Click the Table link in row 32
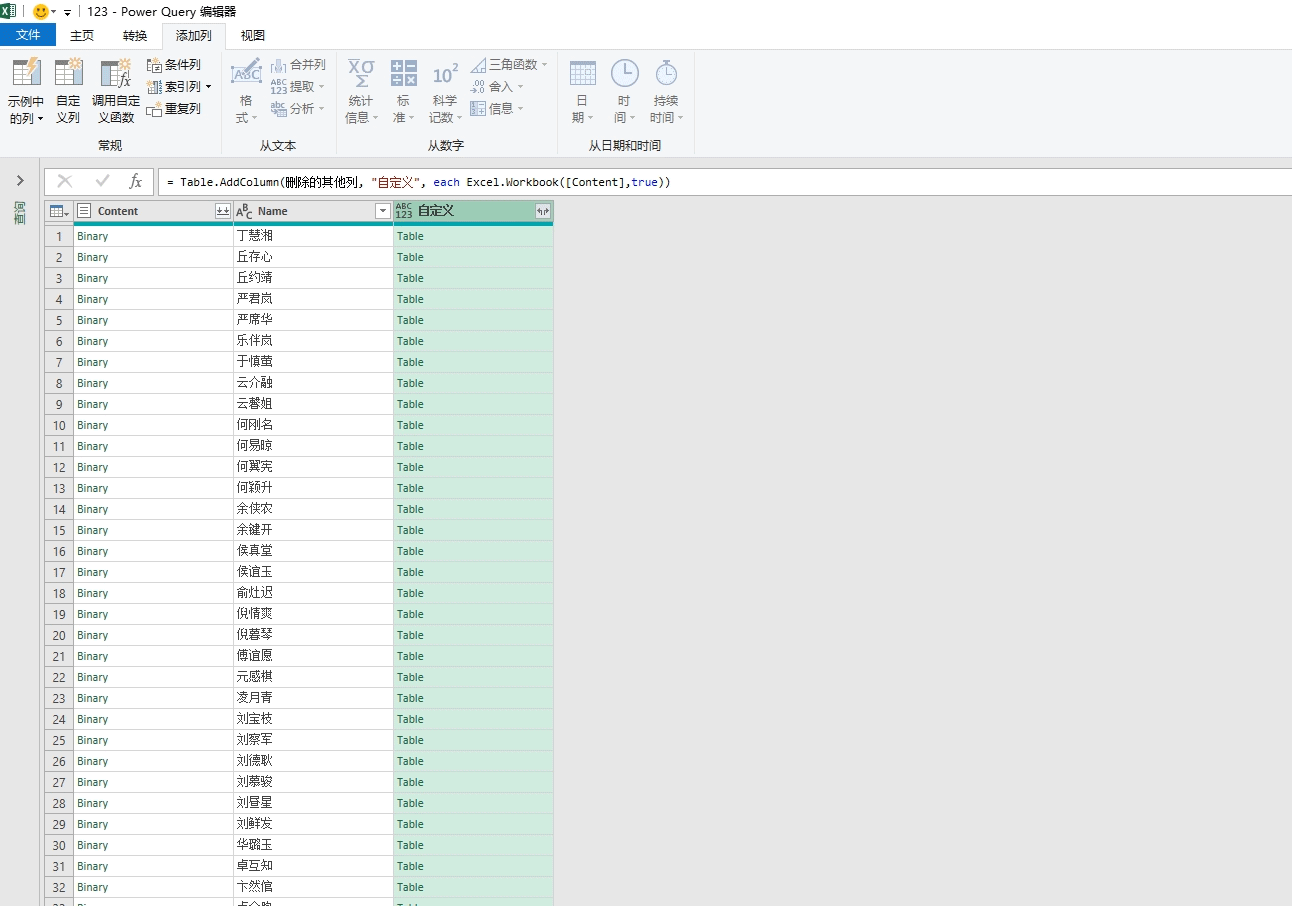The height and width of the screenshot is (906, 1292). click(x=410, y=887)
